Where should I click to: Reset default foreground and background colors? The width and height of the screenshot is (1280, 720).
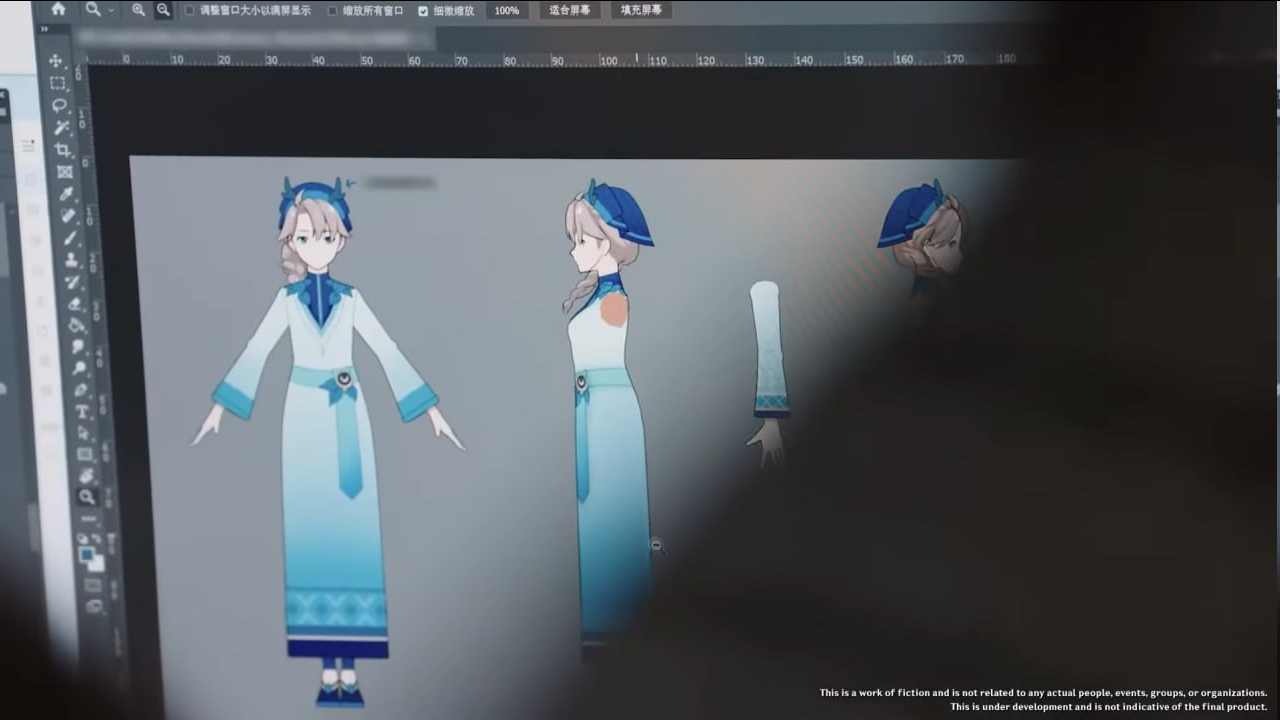tap(83, 538)
